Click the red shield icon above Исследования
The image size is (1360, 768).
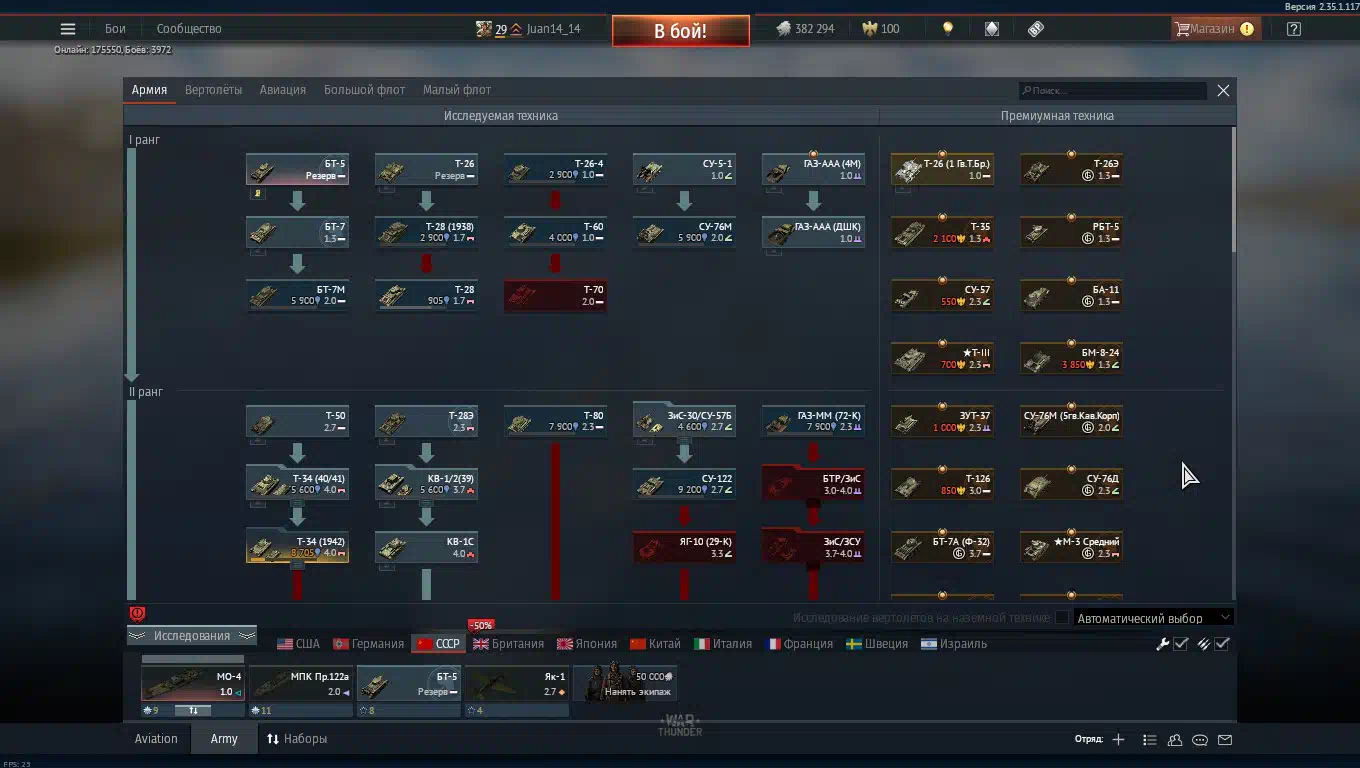(138, 614)
